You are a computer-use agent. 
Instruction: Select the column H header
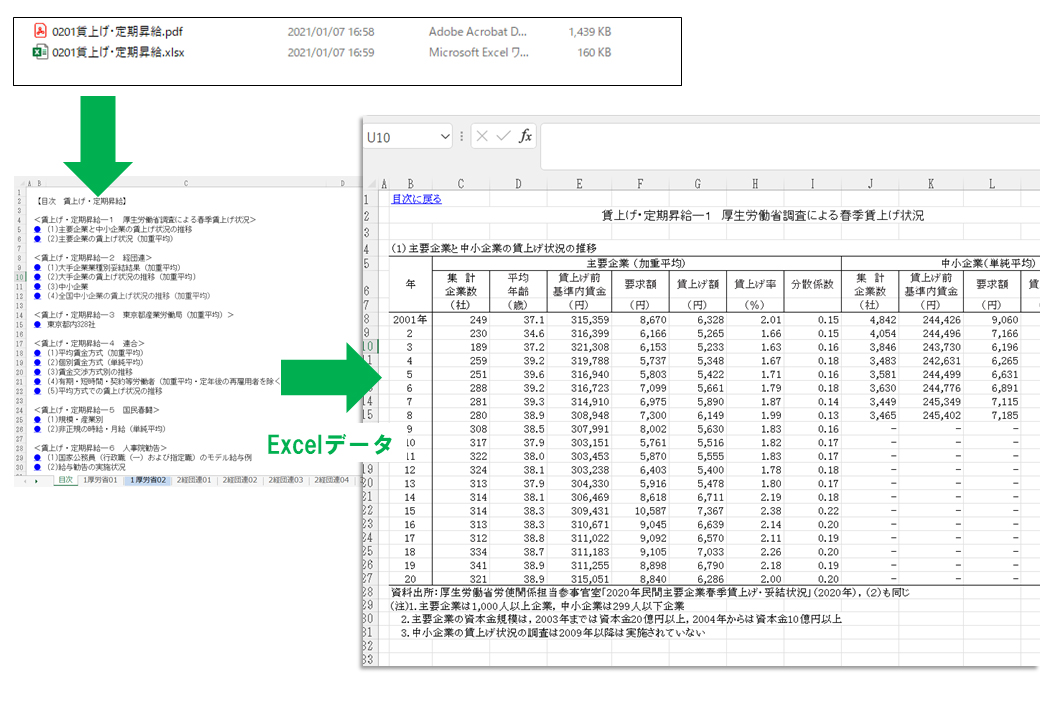[x=755, y=184]
